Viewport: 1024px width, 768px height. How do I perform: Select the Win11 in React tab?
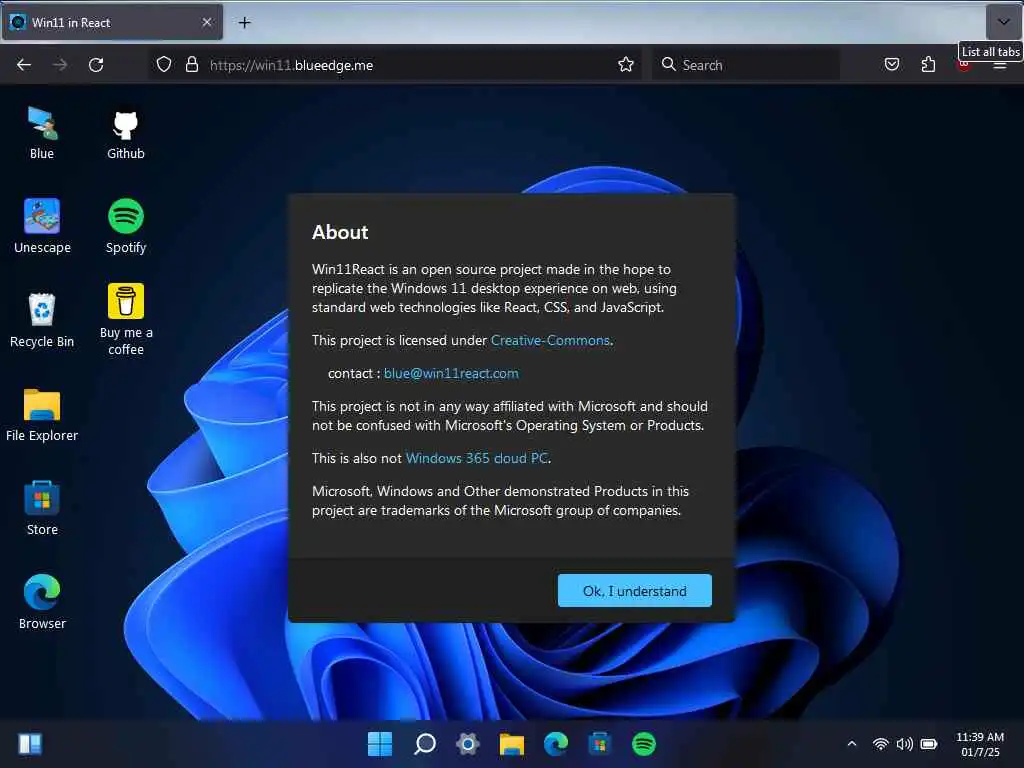tap(112, 22)
